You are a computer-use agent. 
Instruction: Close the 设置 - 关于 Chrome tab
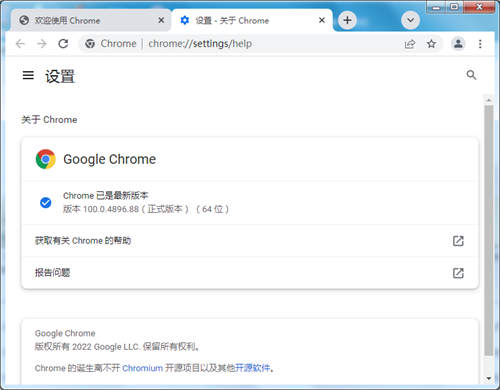(x=322, y=20)
